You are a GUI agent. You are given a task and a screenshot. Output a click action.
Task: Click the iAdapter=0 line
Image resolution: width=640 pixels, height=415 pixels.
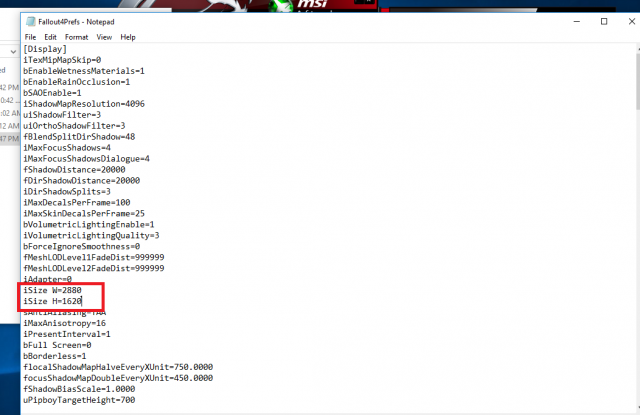coord(47,280)
